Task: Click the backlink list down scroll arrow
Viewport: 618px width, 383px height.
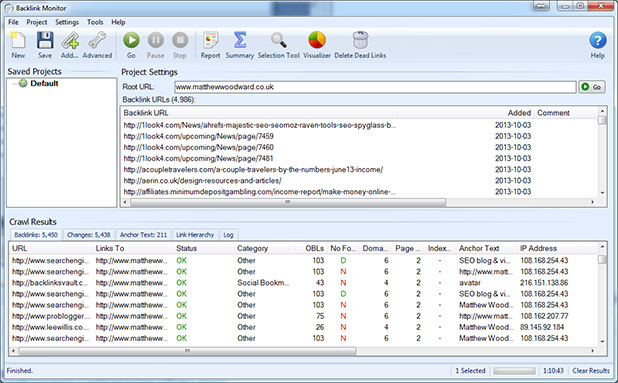Action: click(602, 192)
